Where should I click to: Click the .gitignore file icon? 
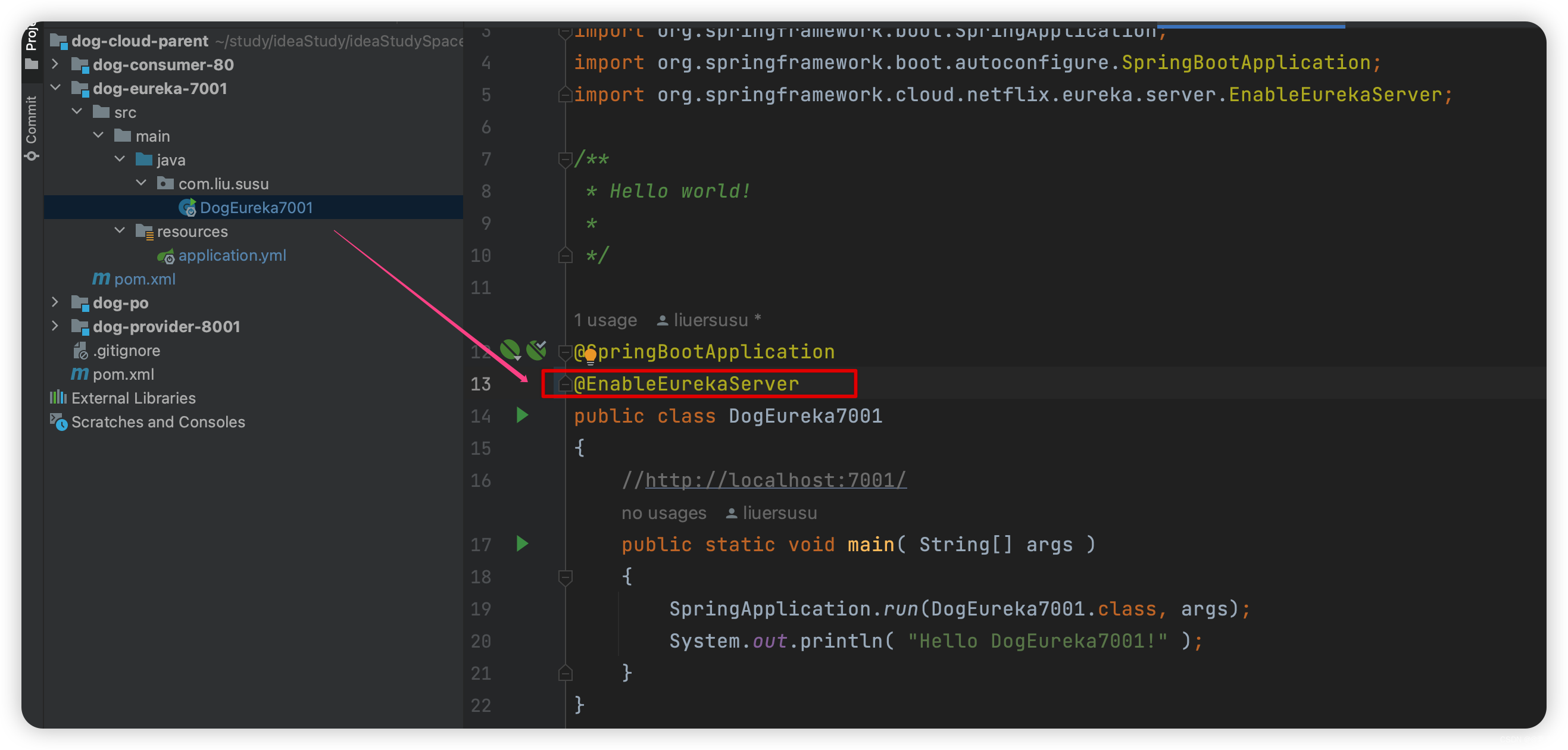click(x=80, y=351)
